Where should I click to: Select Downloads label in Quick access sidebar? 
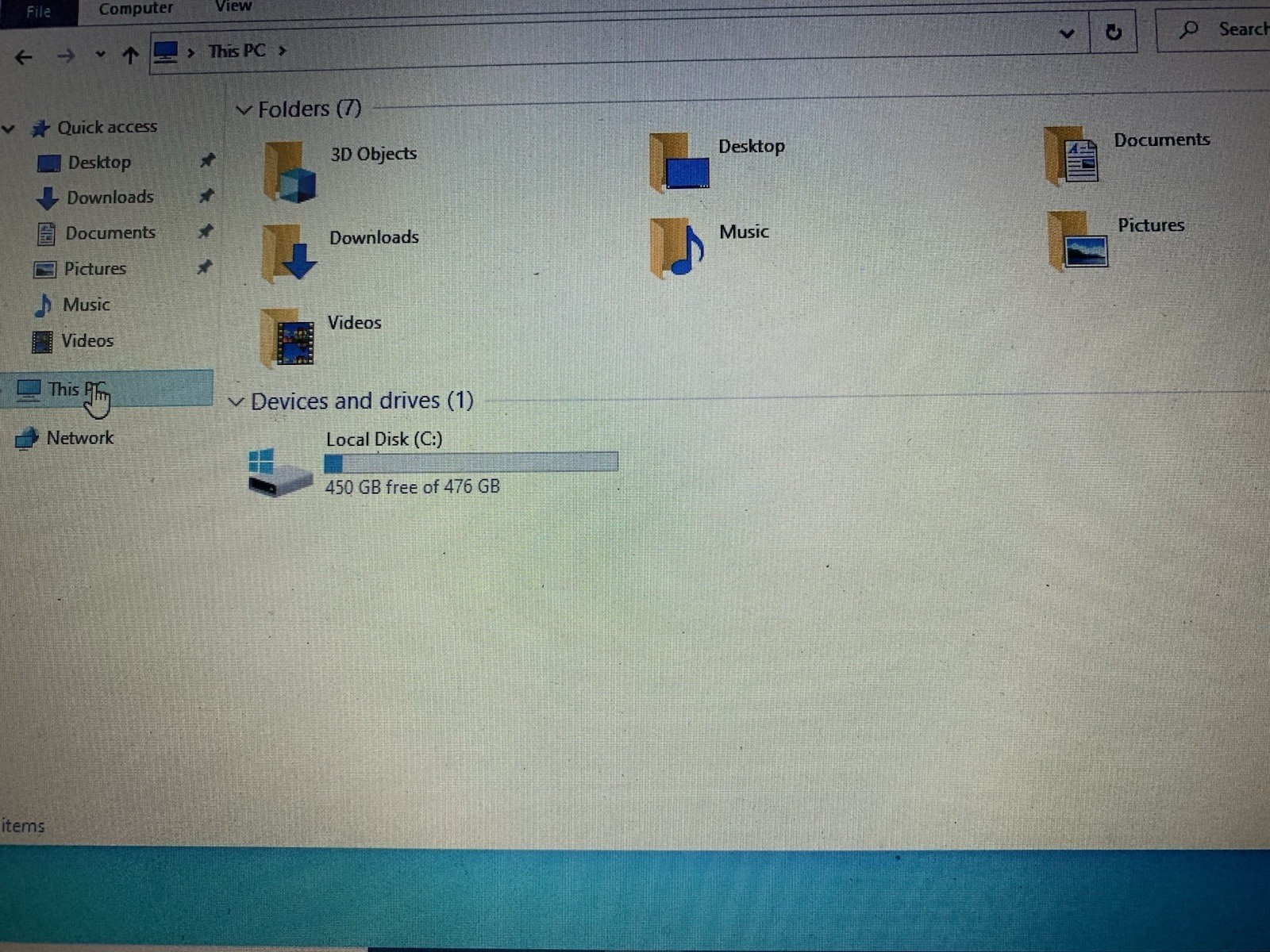click(x=110, y=197)
